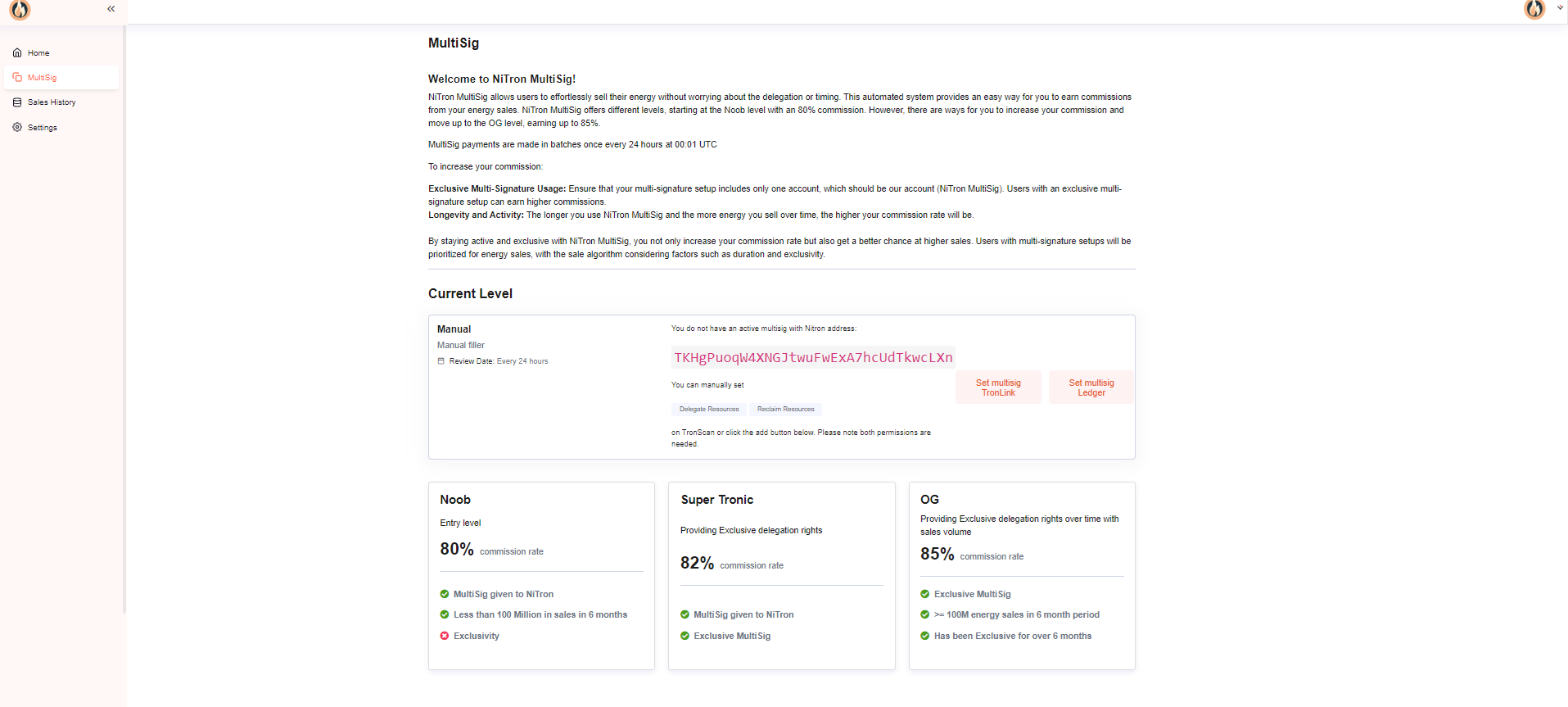Click the 82% commission rate value
The height and width of the screenshot is (707, 1568).
(x=697, y=563)
